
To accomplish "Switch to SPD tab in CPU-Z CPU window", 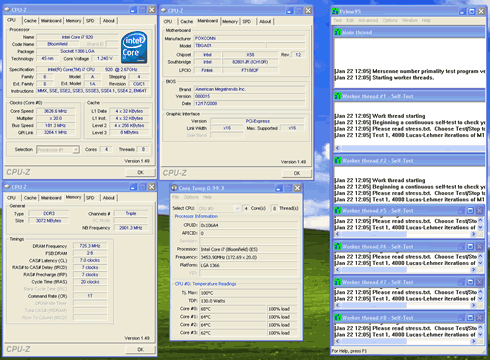I will 90,21.
